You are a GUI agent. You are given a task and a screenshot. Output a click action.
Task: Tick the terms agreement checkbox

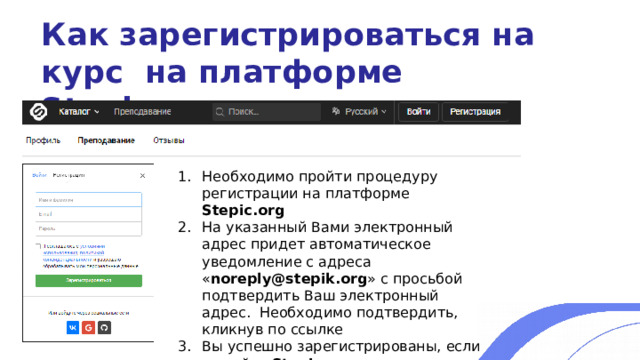coord(38,246)
